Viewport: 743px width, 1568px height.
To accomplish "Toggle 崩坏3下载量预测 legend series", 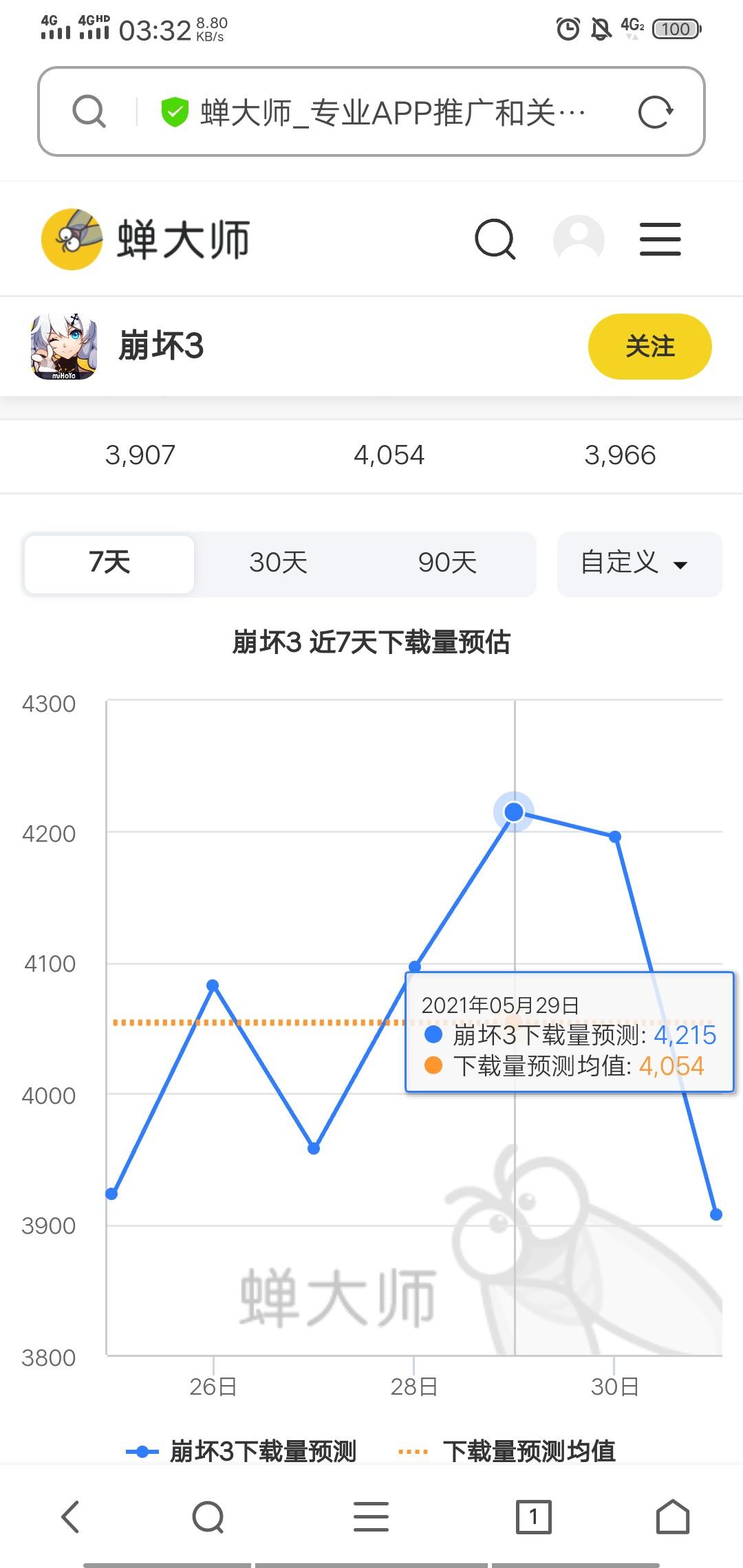I will [x=241, y=1452].
